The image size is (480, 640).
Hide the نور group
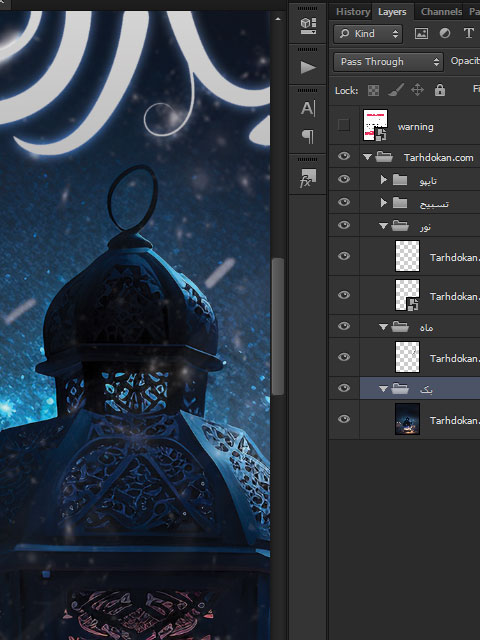click(x=344, y=225)
